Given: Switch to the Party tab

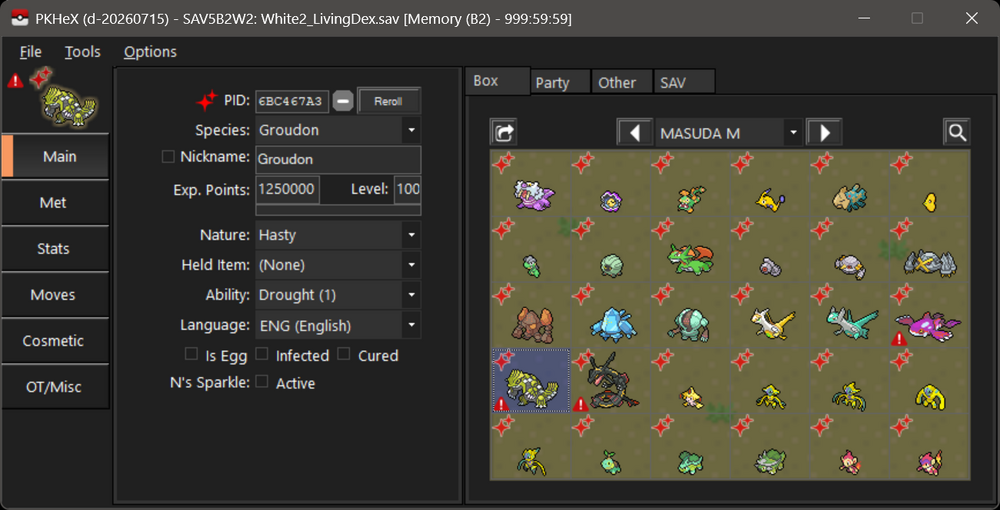Looking at the screenshot, I should [552, 83].
